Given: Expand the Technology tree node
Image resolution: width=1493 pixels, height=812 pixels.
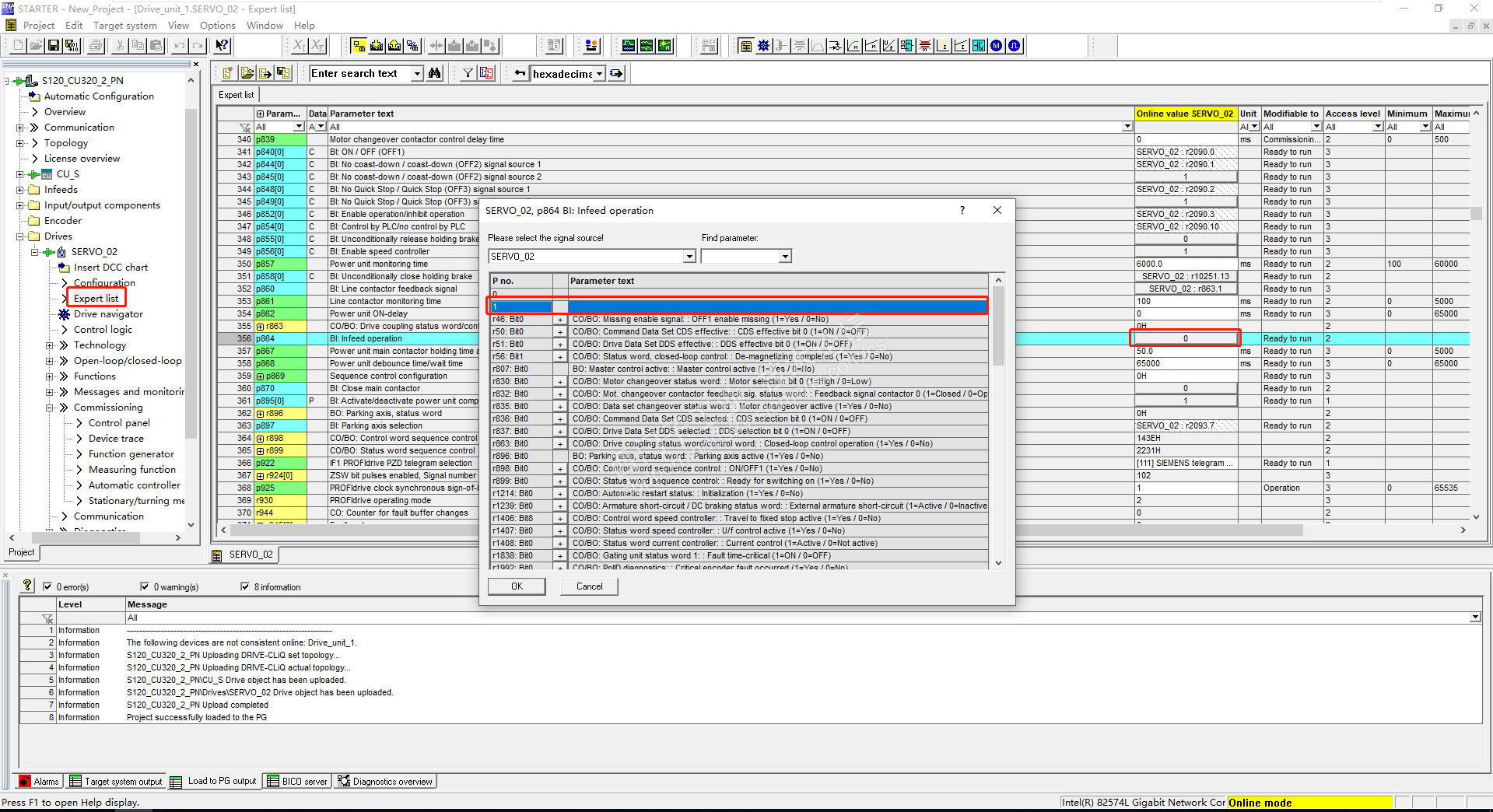Looking at the screenshot, I should coord(50,345).
